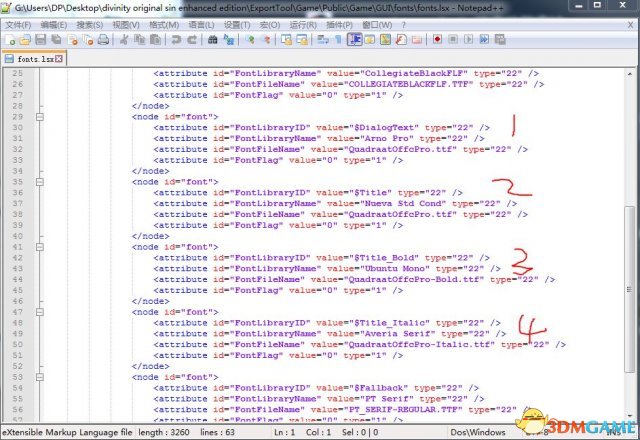Image resolution: width=640 pixels, height=440 pixels.
Task: Redo the last undone edit
Action: click(x=192, y=40)
